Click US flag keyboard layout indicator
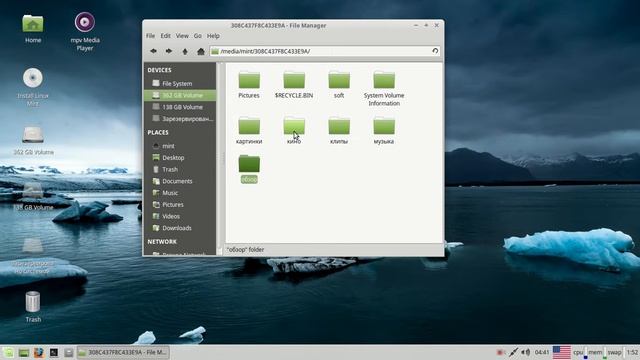Screen dimensions: 640x360 [x=562, y=352]
